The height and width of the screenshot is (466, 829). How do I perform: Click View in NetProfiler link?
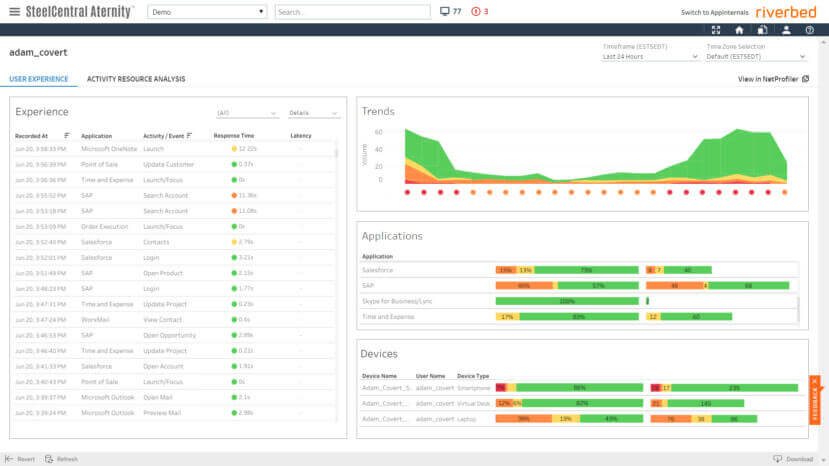pos(768,79)
